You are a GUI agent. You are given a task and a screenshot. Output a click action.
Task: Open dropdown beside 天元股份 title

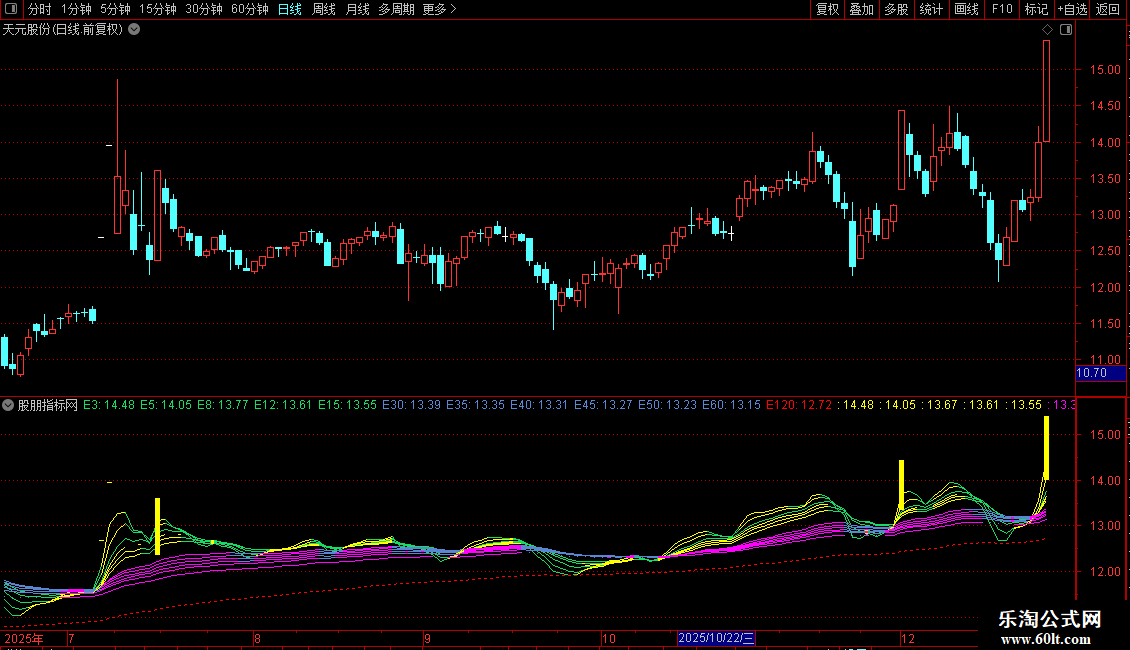(x=134, y=30)
